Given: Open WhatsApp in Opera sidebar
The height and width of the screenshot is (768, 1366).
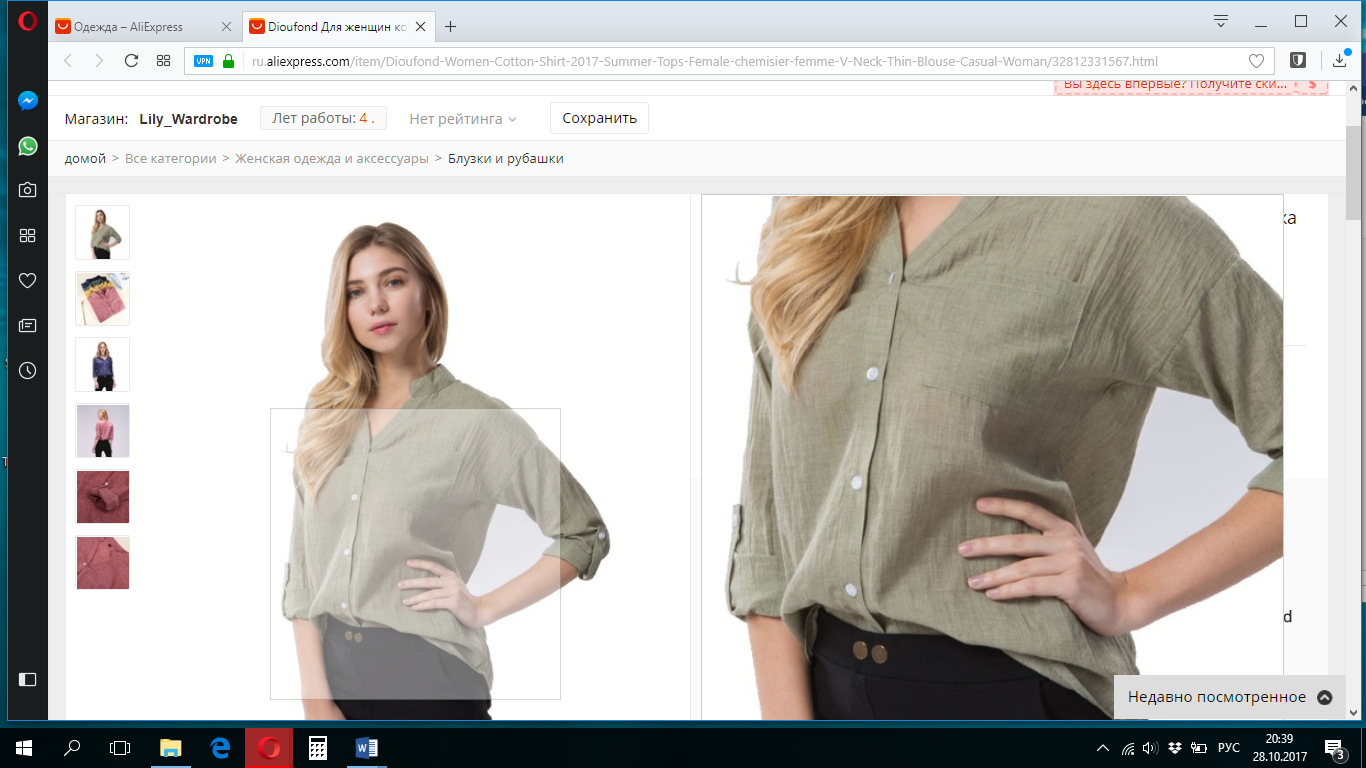Looking at the screenshot, I should pos(28,146).
